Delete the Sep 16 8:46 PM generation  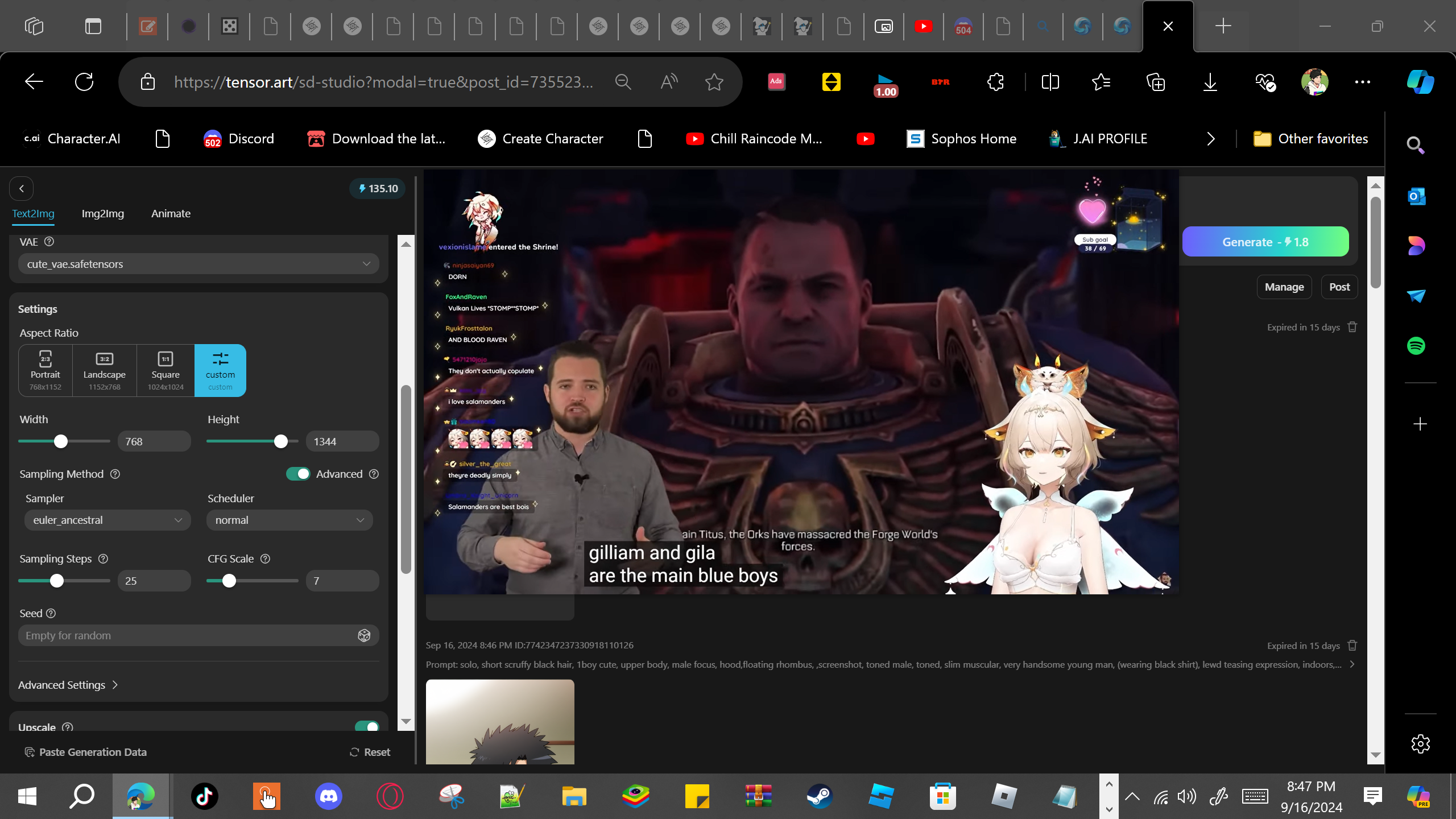1352,646
